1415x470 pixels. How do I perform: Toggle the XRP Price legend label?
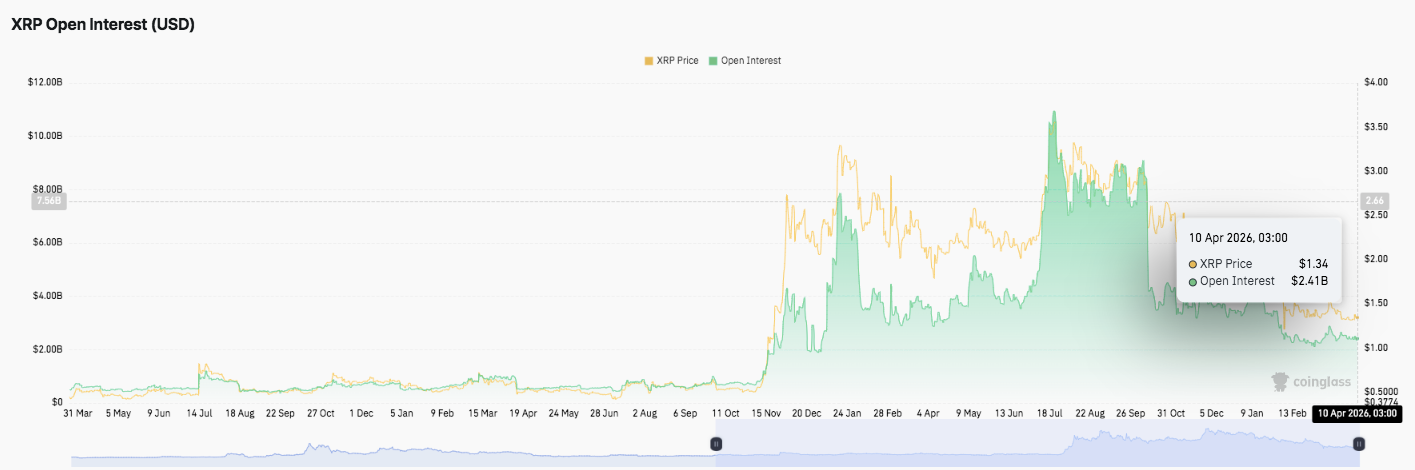677,61
